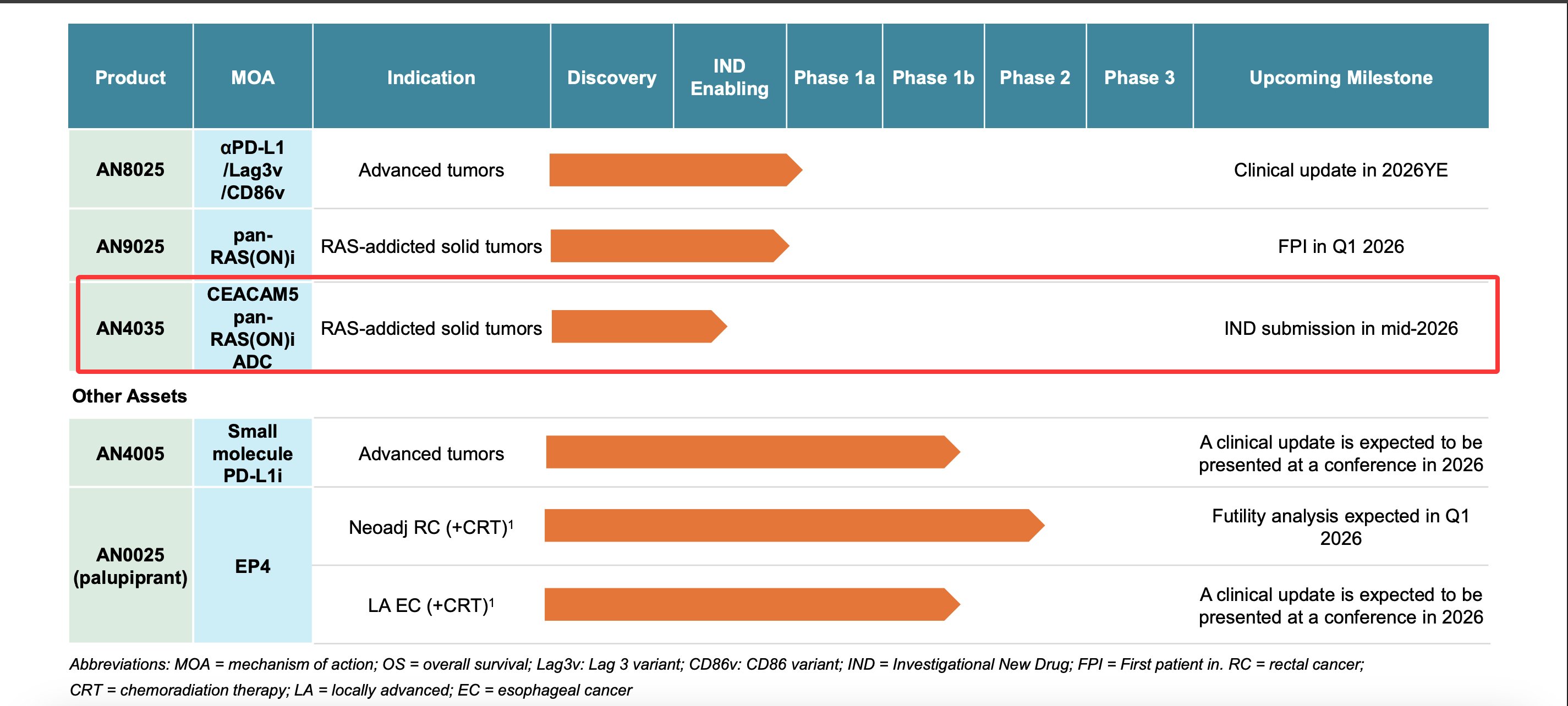Screen dimensions: 1568x706
Task: Select the Discovery column header
Action: [x=611, y=77]
